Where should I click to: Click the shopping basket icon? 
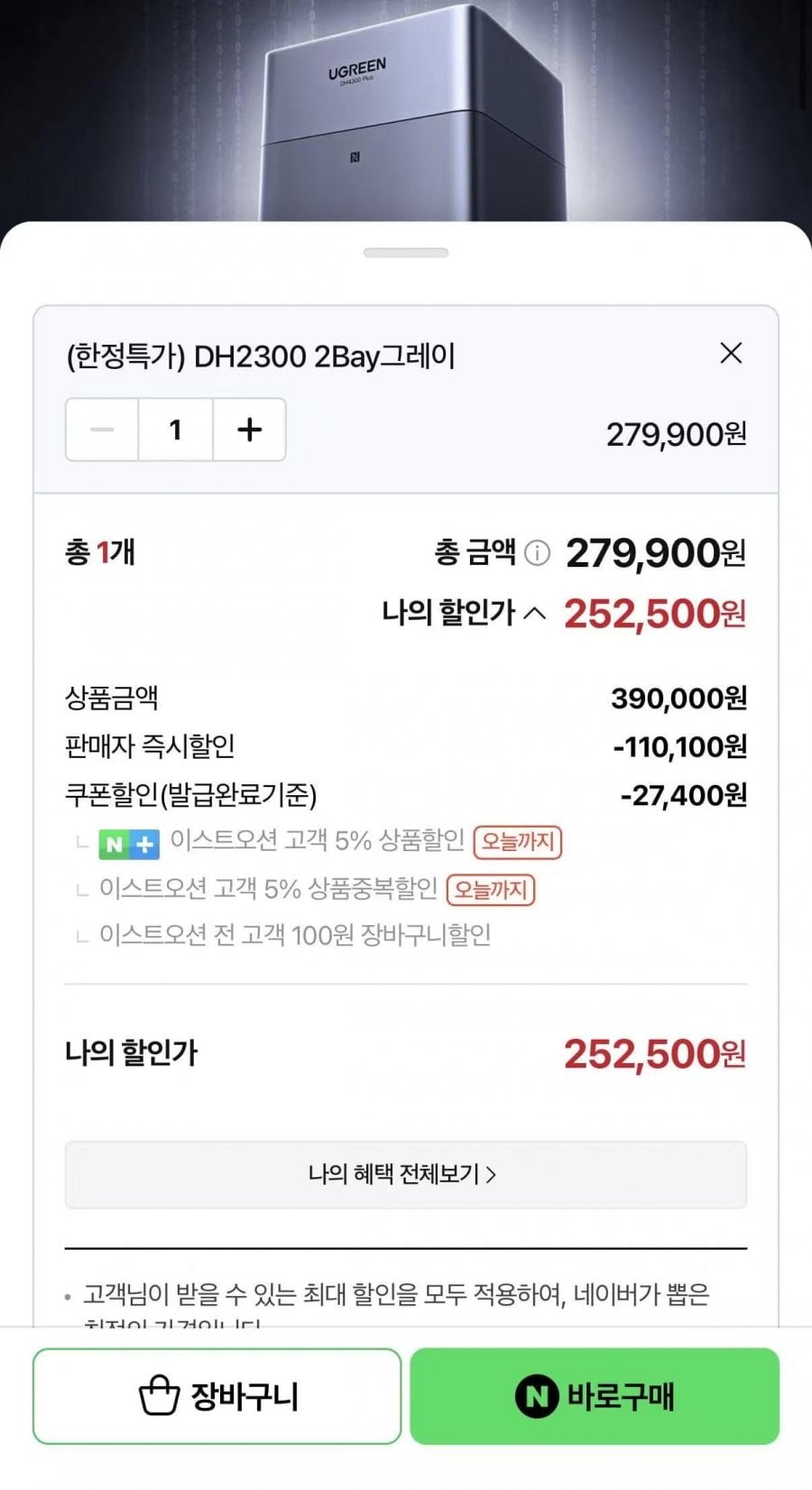[159, 1396]
